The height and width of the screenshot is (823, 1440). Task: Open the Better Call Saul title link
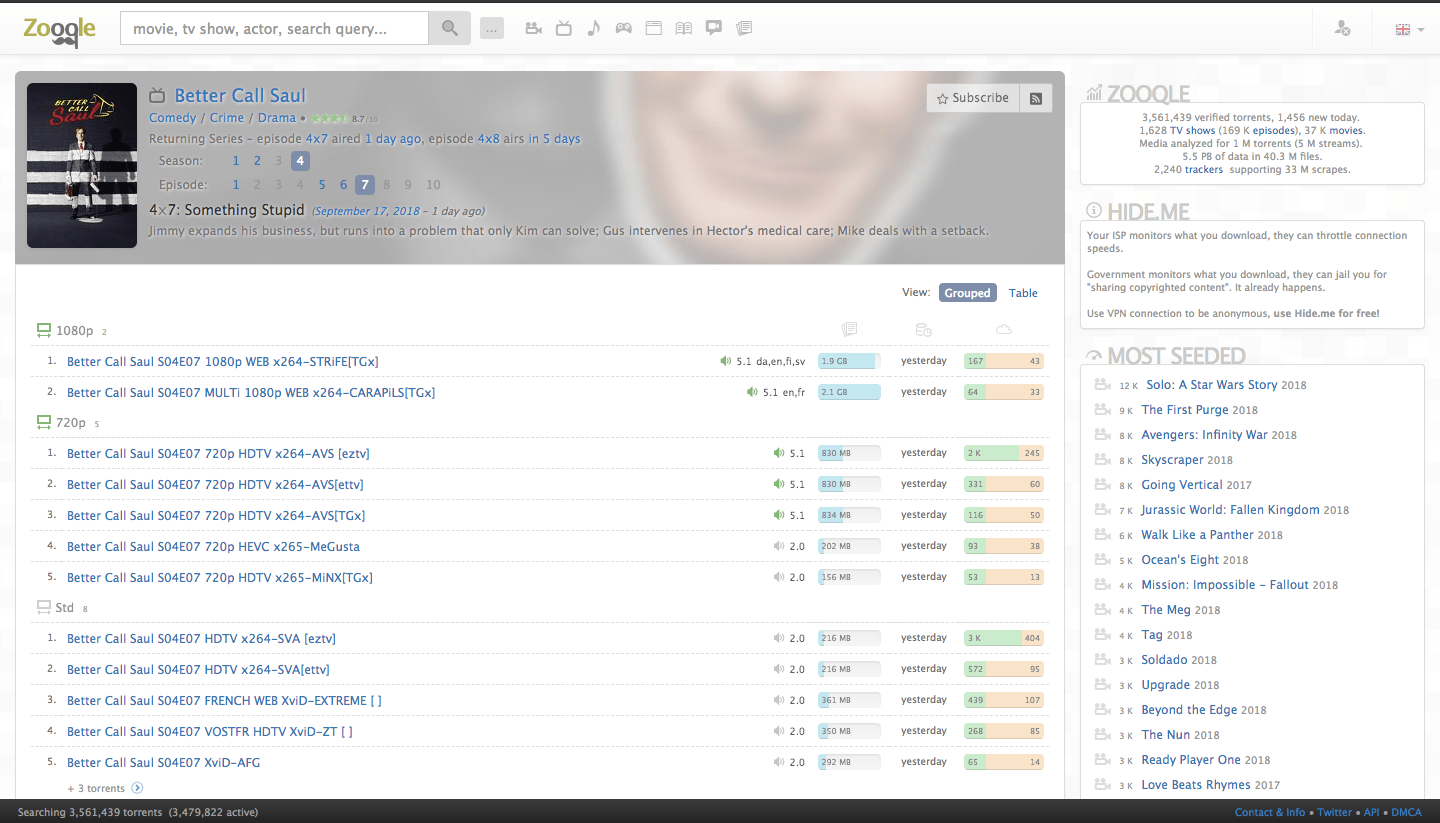coord(240,96)
